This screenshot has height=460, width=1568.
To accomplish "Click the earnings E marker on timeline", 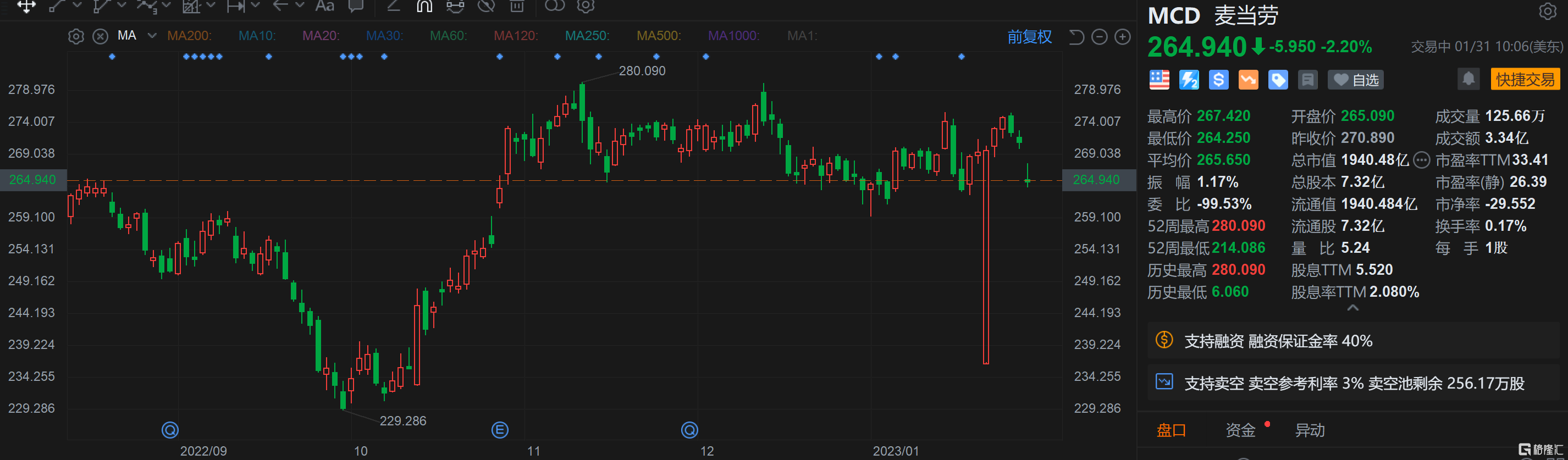I will pos(499,430).
